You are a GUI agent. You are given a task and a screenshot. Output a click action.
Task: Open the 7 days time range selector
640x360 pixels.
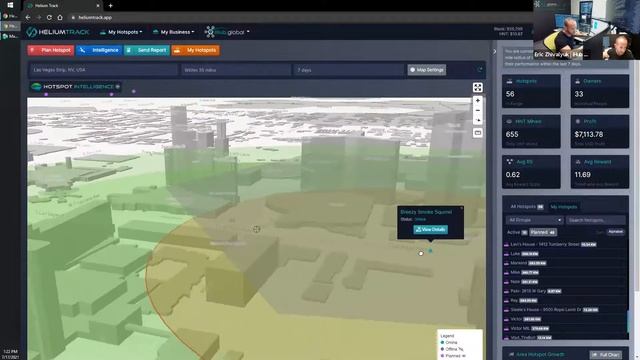[349, 70]
